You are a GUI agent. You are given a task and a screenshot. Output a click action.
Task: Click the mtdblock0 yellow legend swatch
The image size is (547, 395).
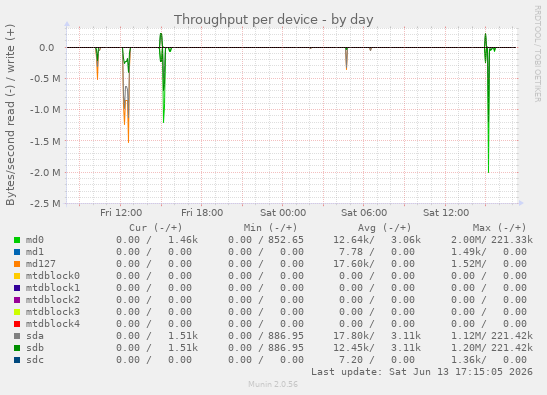tap(17, 276)
